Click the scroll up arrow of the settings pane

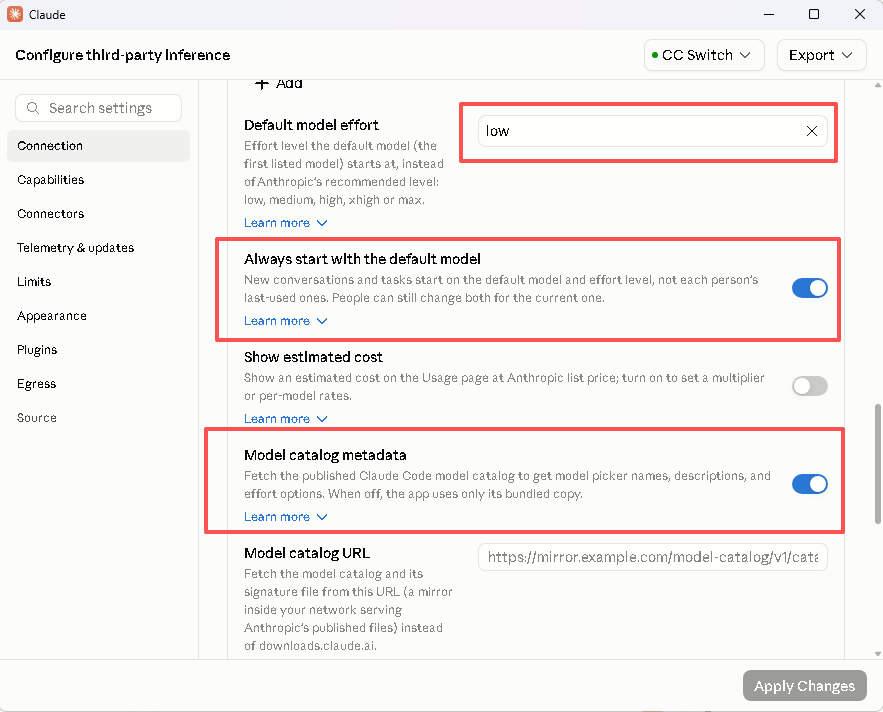(x=877, y=85)
